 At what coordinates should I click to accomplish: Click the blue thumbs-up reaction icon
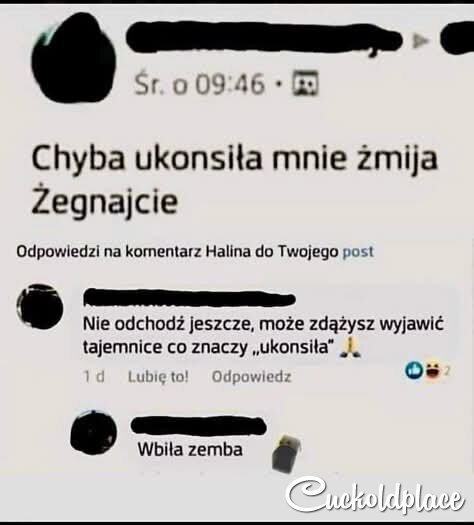click(414, 370)
